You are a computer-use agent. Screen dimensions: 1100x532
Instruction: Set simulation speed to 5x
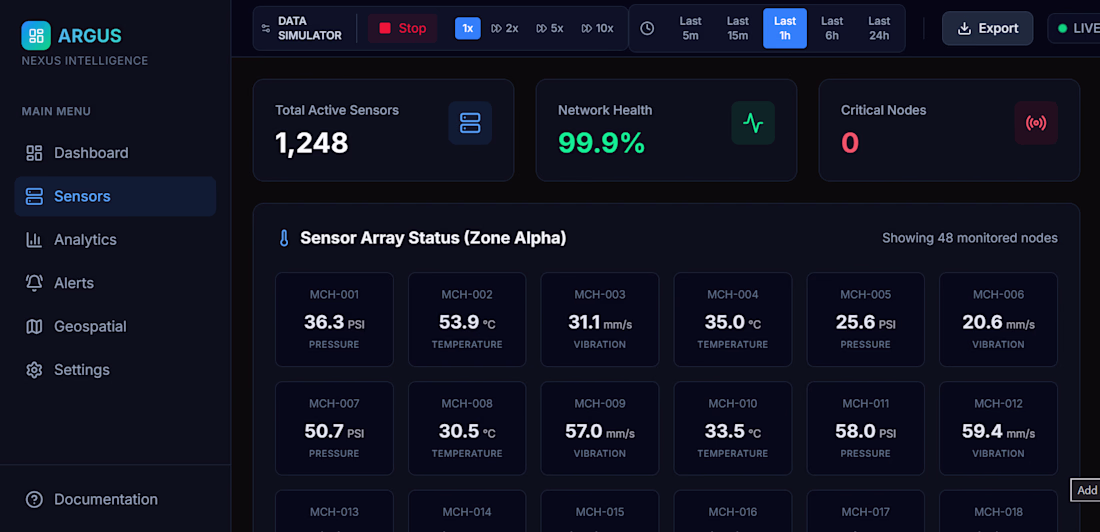tap(550, 28)
